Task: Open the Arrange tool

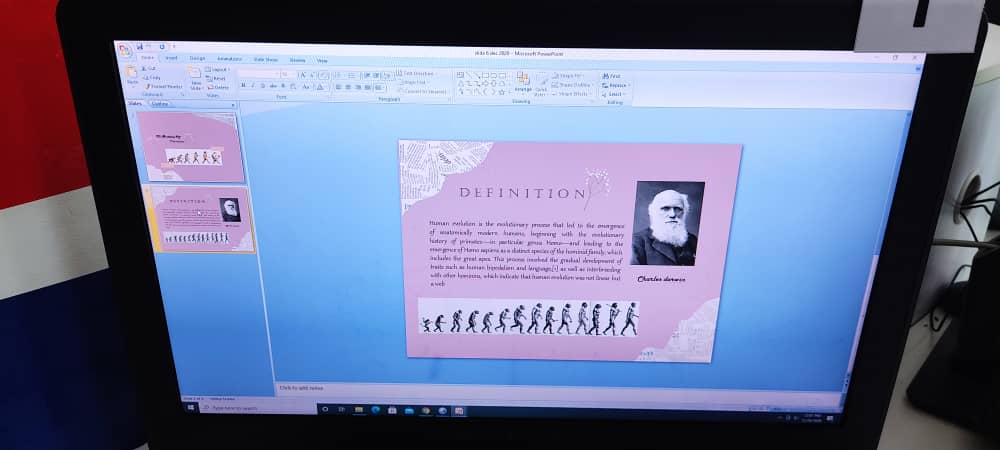Action: coord(522,82)
